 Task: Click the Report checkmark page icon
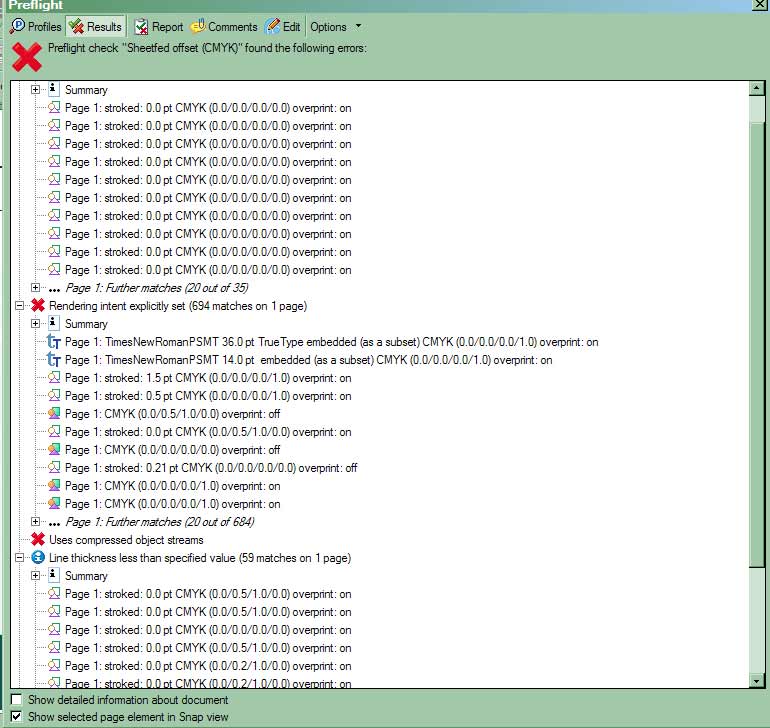click(141, 27)
